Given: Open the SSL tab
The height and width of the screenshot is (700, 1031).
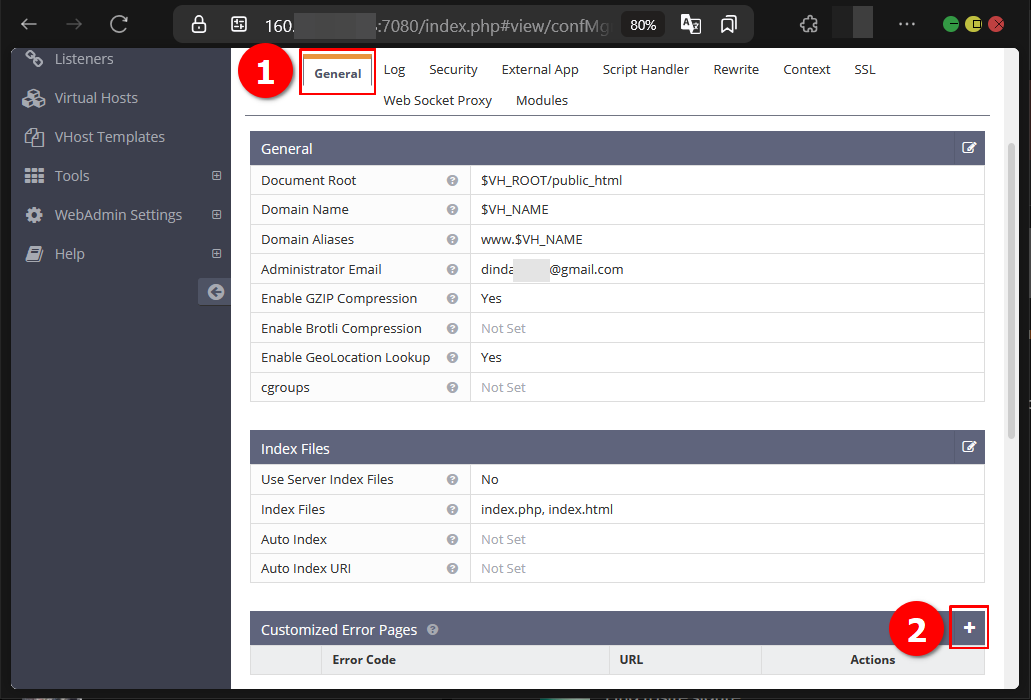Looking at the screenshot, I should click(865, 70).
